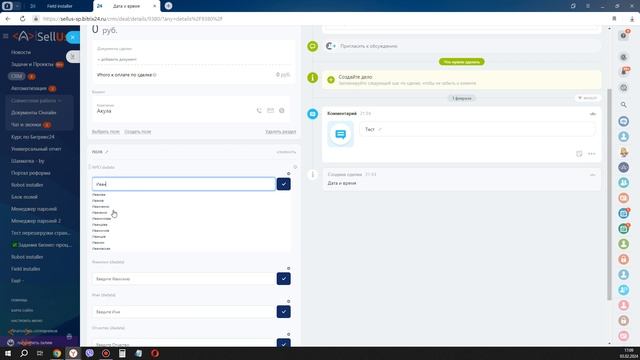
Task: Click the browser back arrow
Action: click(8, 19)
